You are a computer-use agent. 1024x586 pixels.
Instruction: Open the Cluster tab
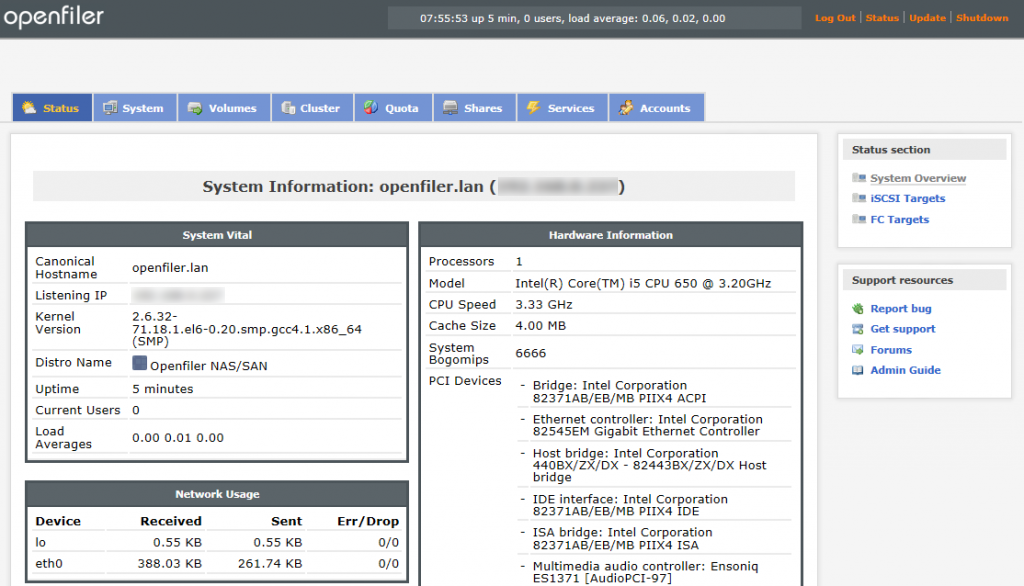pos(312,108)
